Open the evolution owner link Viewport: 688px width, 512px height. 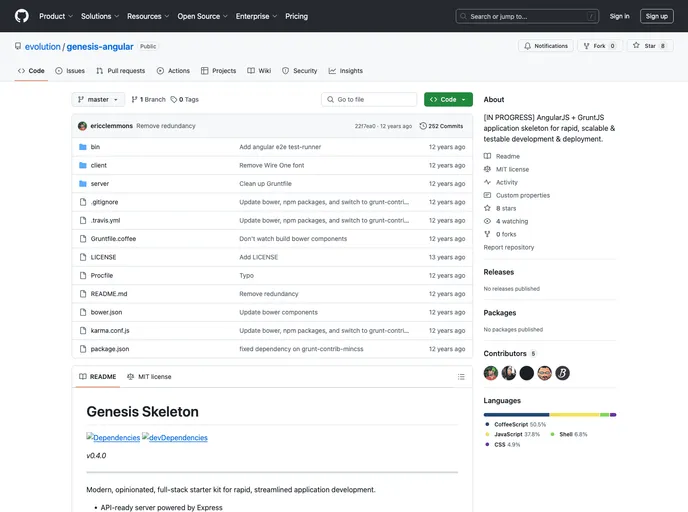click(43, 47)
